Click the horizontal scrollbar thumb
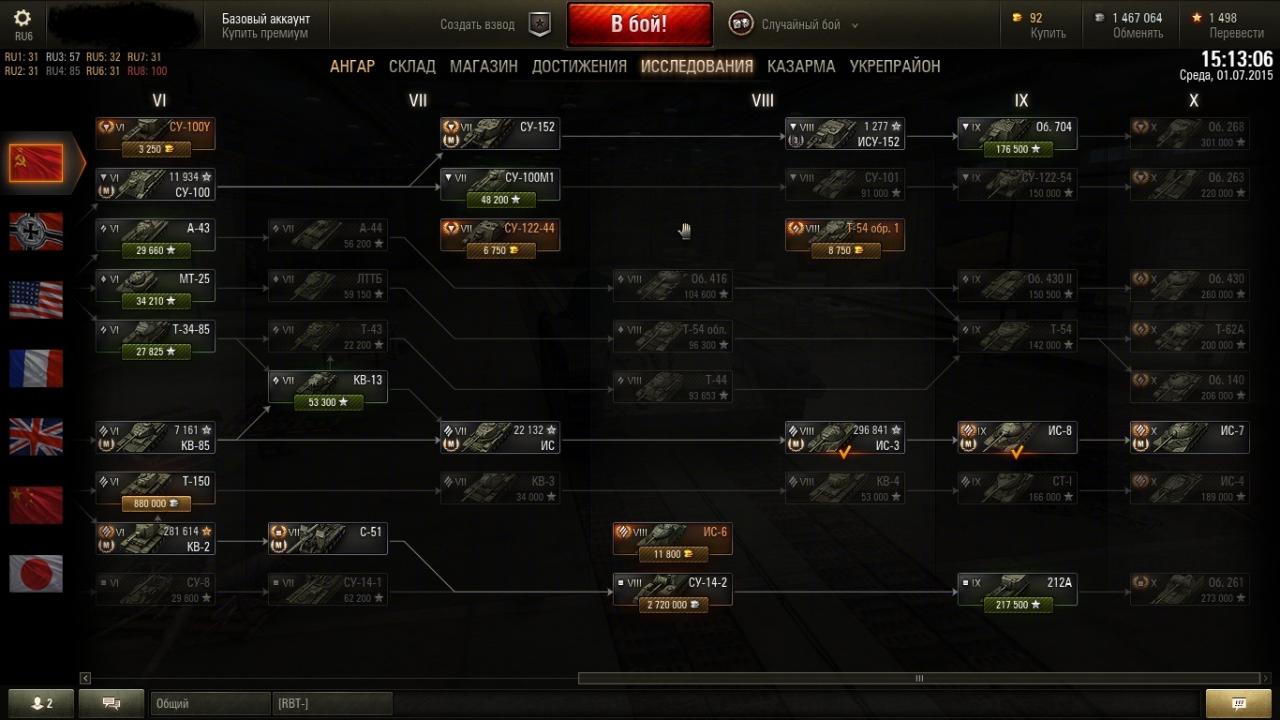This screenshot has height=720, width=1280. click(917, 678)
